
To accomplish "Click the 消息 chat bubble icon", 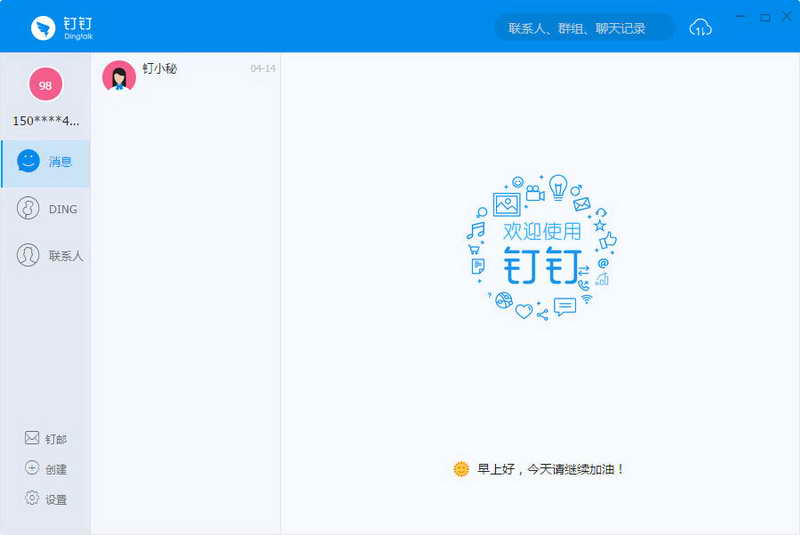I will pyautogui.click(x=28, y=161).
